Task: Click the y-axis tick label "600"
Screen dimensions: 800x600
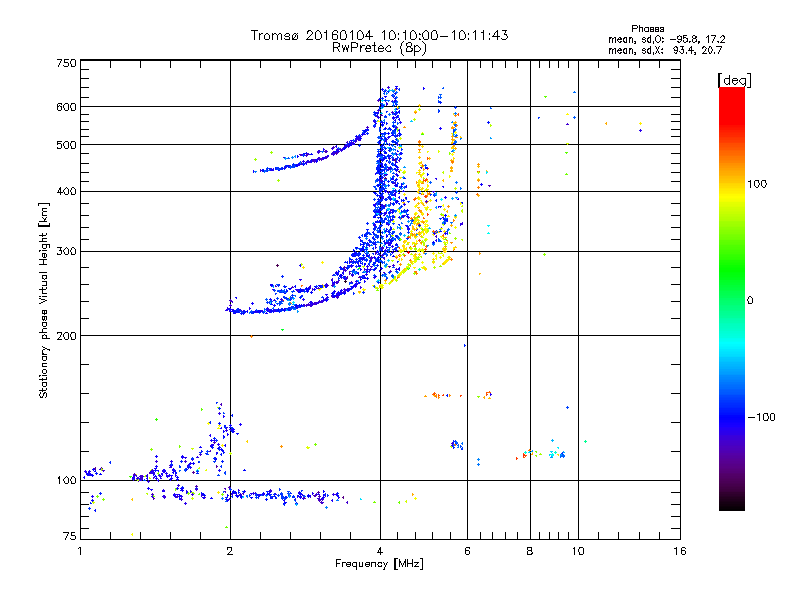Action: [66, 107]
